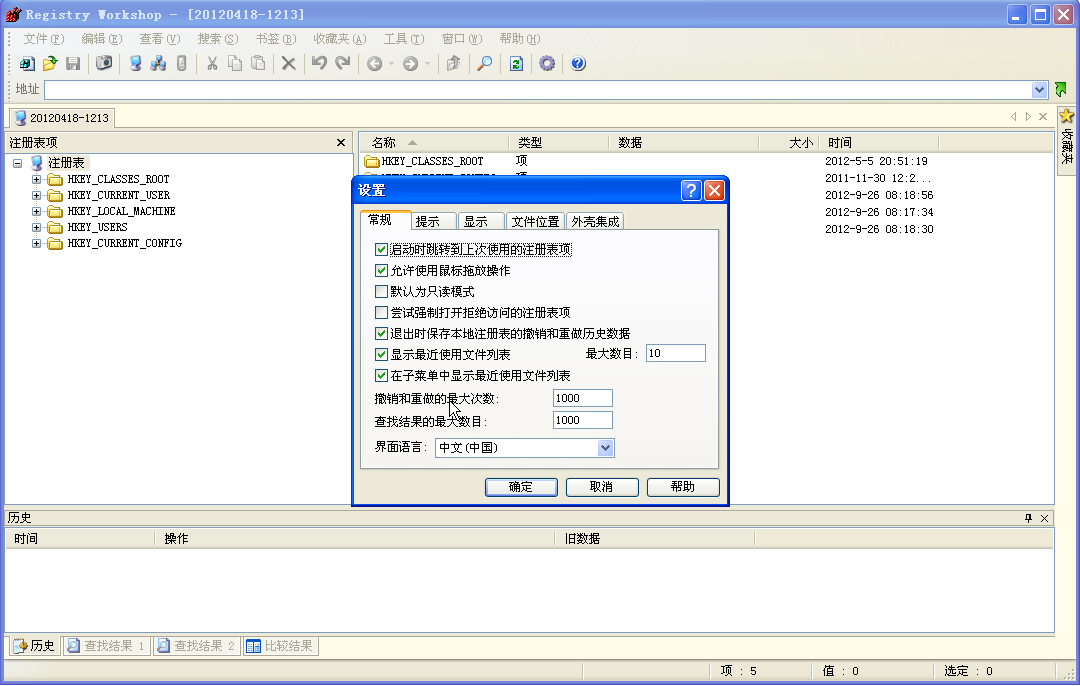Close the 注册表项 tree panel
The width and height of the screenshot is (1080, 686).
(x=340, y=143)
